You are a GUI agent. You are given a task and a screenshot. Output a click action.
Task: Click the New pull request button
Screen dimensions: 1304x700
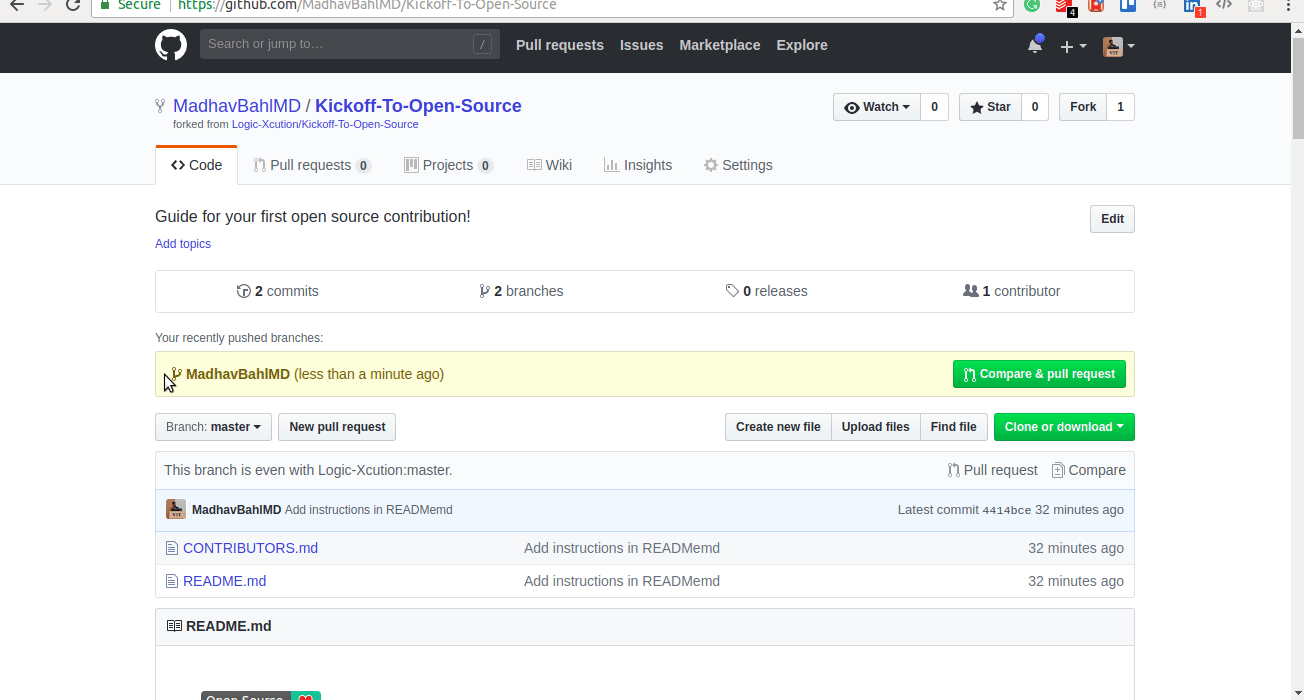[x=337, y=427]
